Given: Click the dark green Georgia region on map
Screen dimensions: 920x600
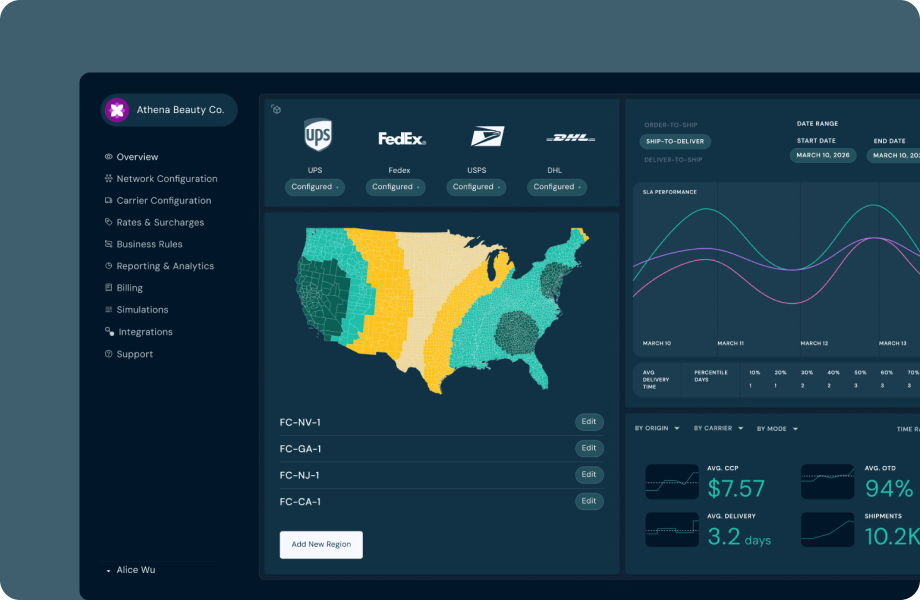Looking at the screenshot, I should point(517,333).
